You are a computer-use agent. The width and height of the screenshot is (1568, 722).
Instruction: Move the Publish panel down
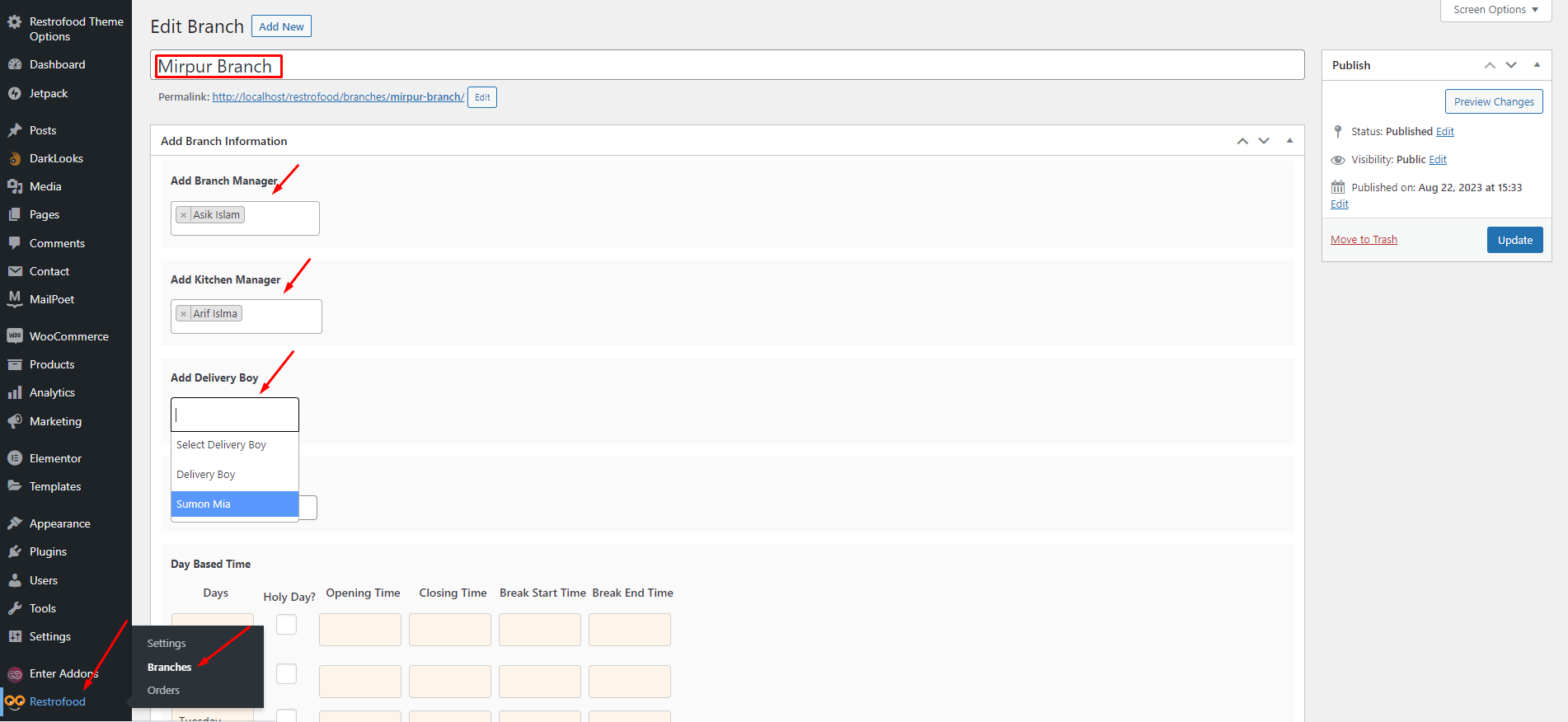1511,65
